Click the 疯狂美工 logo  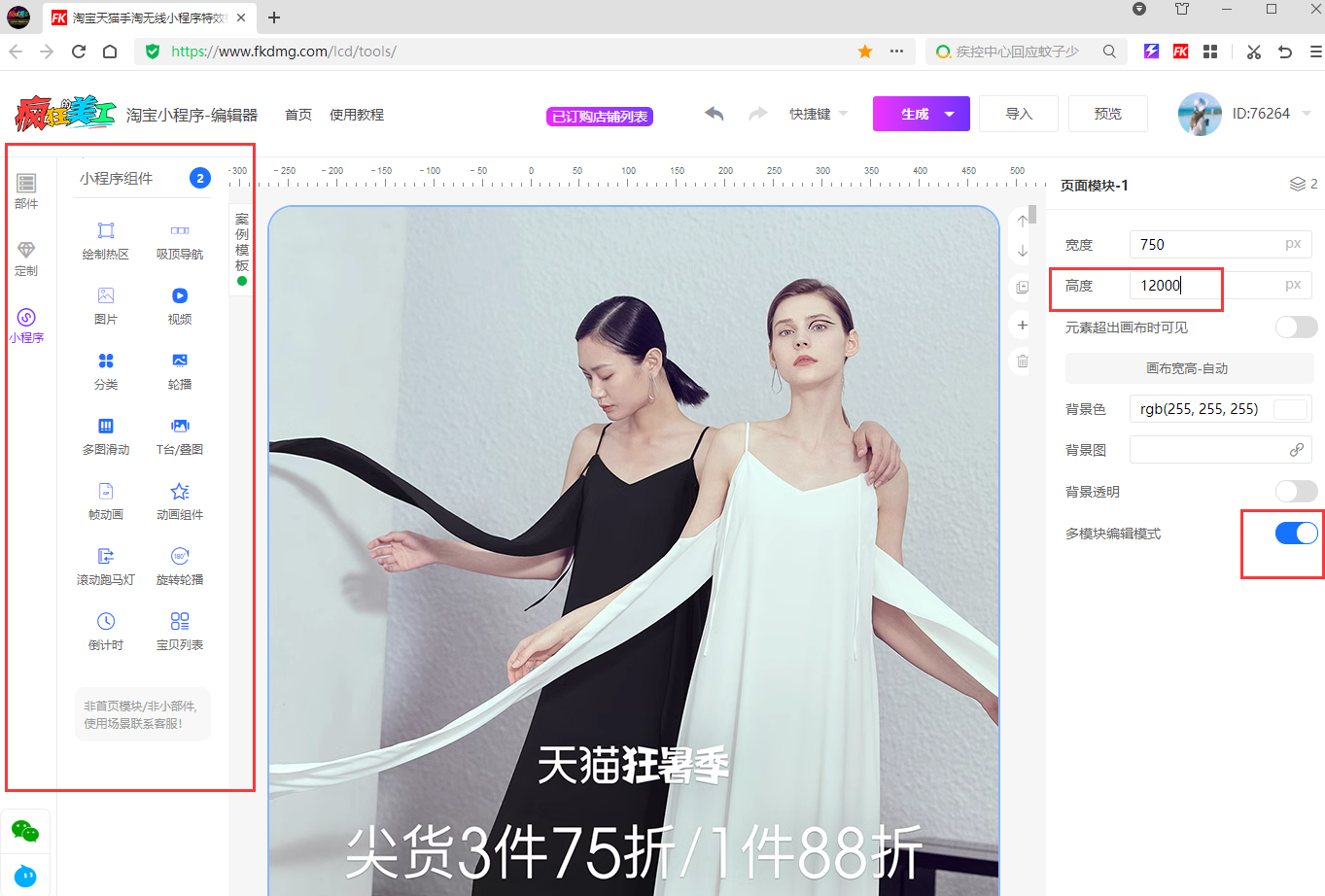(65, 114)
